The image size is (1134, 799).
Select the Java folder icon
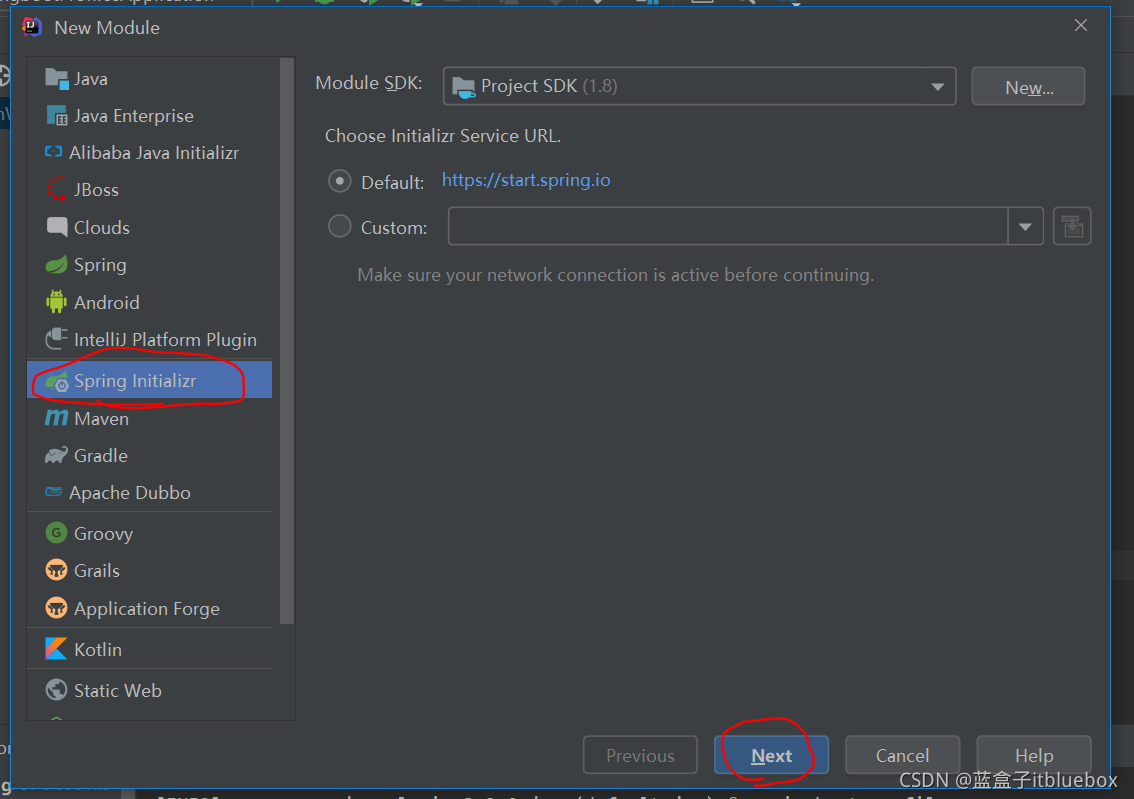coord(56,78)
